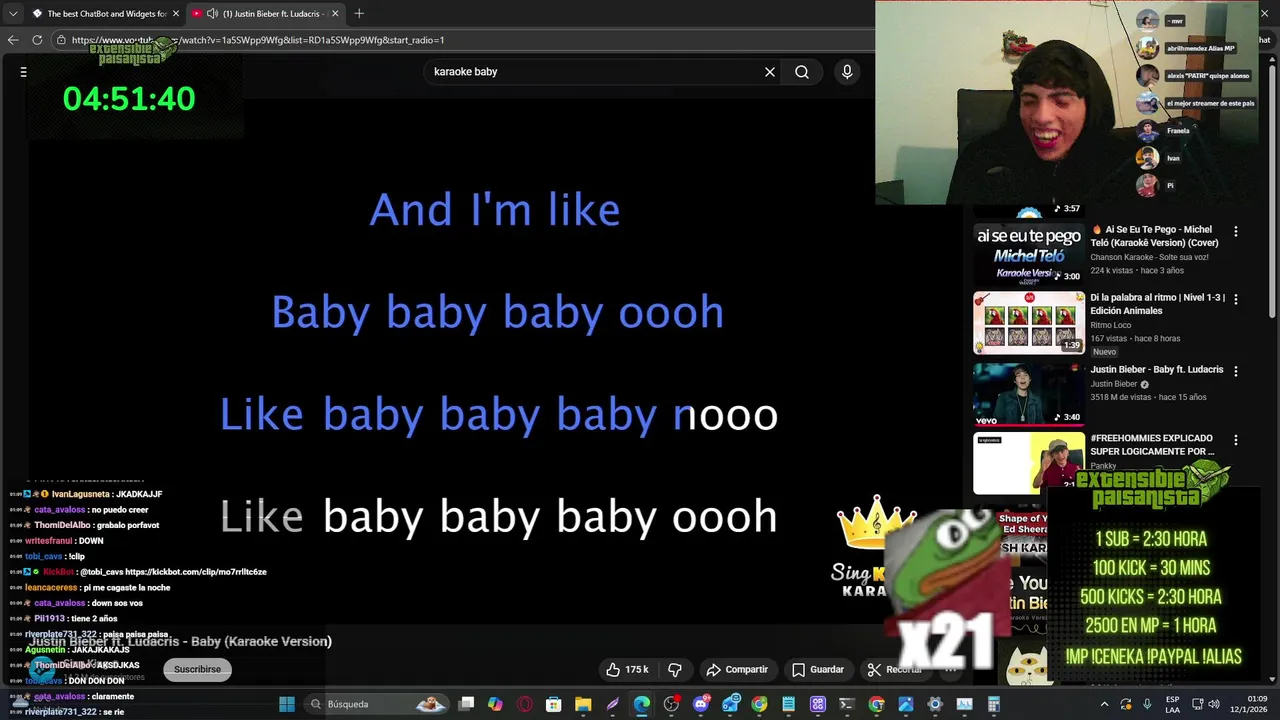Open volume control in system tray

[1214, 704]
